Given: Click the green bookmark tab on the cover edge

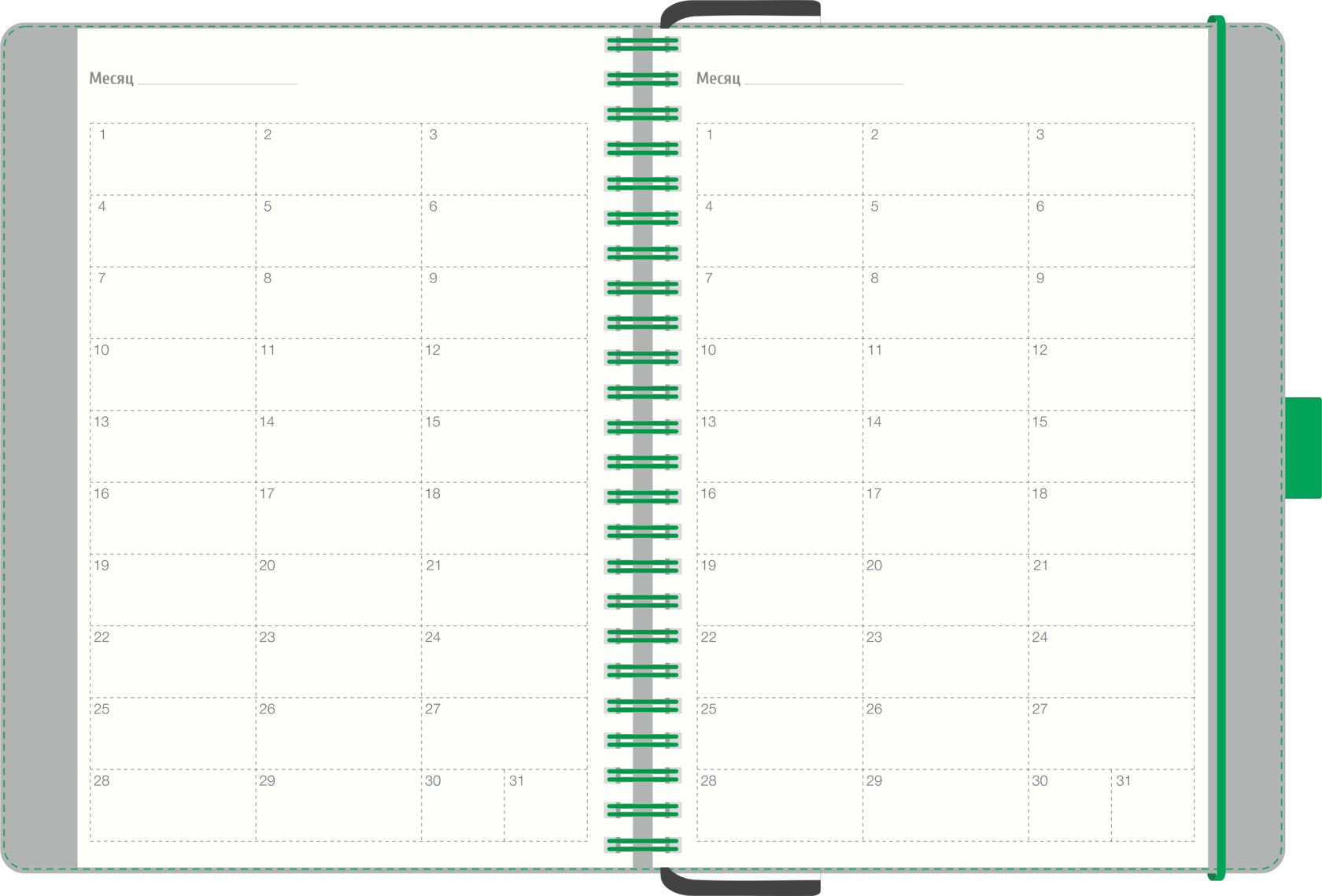Looking at the screenshot, I should pos(1303,448).
